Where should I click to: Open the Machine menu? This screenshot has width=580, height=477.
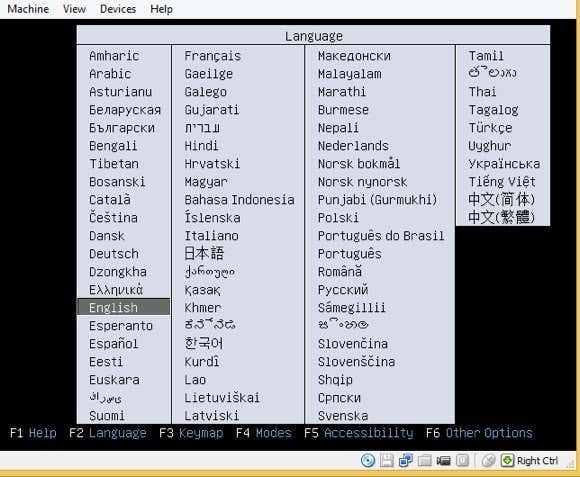pos(28,9)
